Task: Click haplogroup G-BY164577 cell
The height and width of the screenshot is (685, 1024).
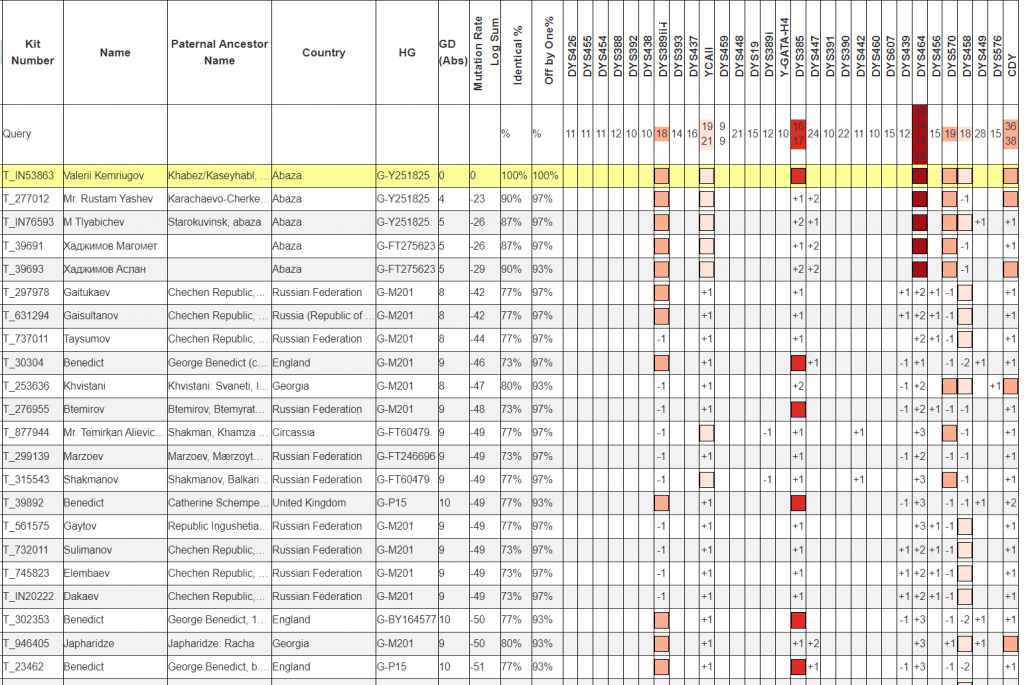Action: (407, 620)
